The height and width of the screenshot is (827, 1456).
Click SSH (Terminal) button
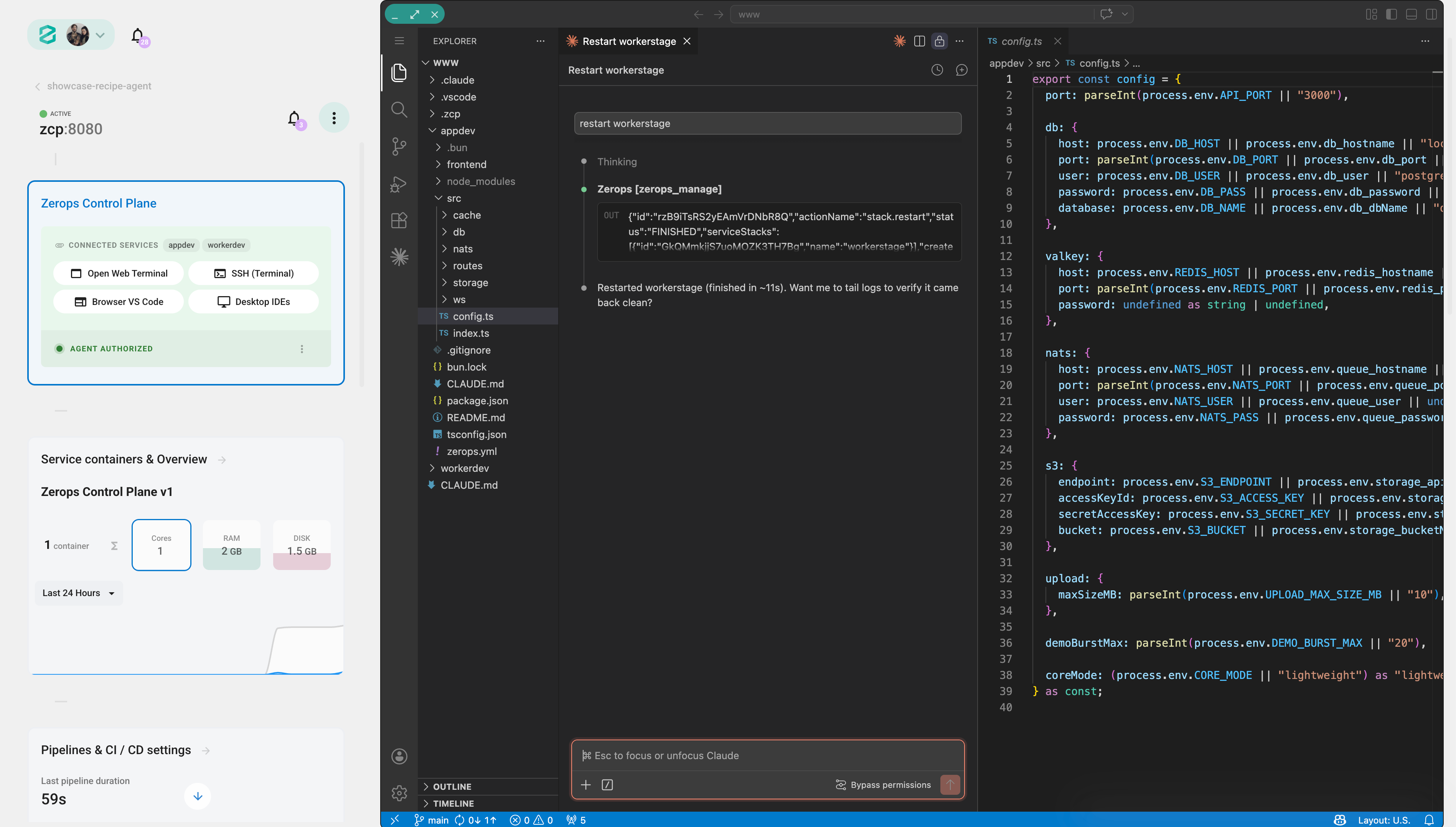pyautogui.click(x=253, y=273)
